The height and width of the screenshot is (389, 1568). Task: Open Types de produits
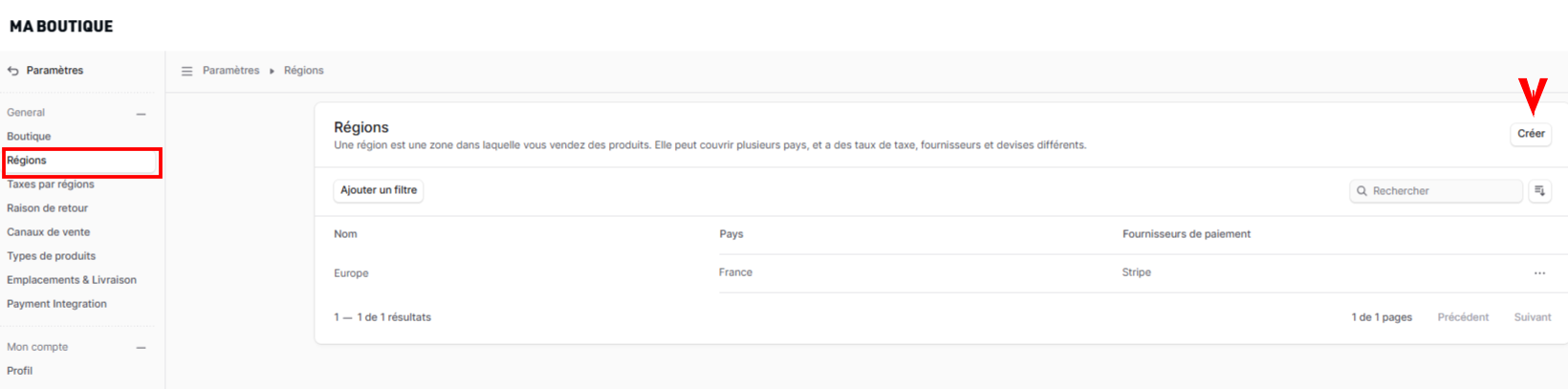coord(51,256)
